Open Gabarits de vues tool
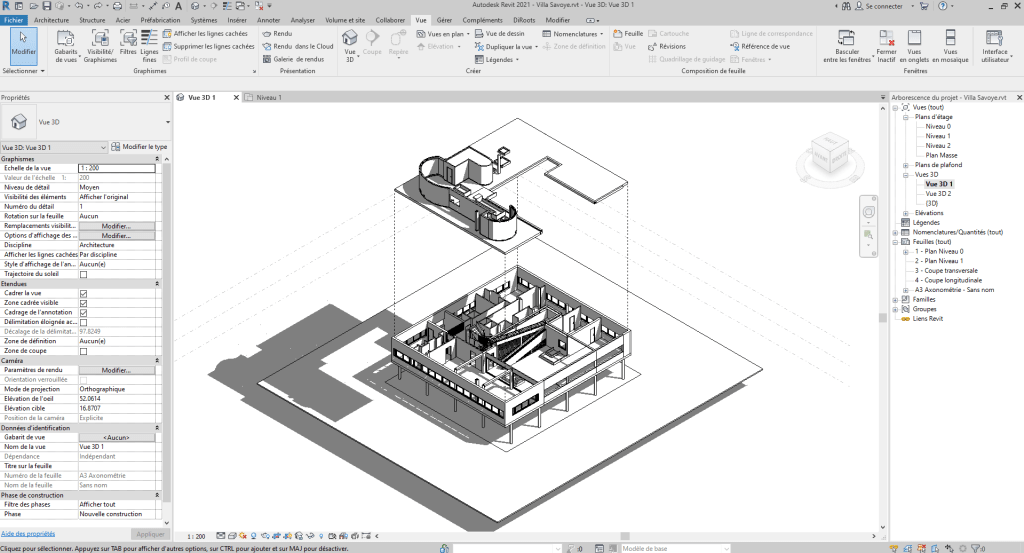Screen dimensions: 1024x553 [x=65, y=46]
